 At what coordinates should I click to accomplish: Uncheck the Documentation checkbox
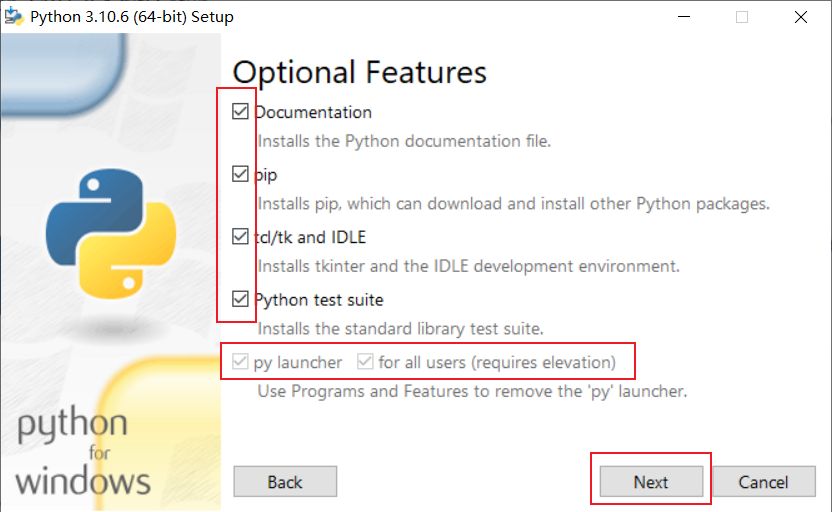pos(240,112)
